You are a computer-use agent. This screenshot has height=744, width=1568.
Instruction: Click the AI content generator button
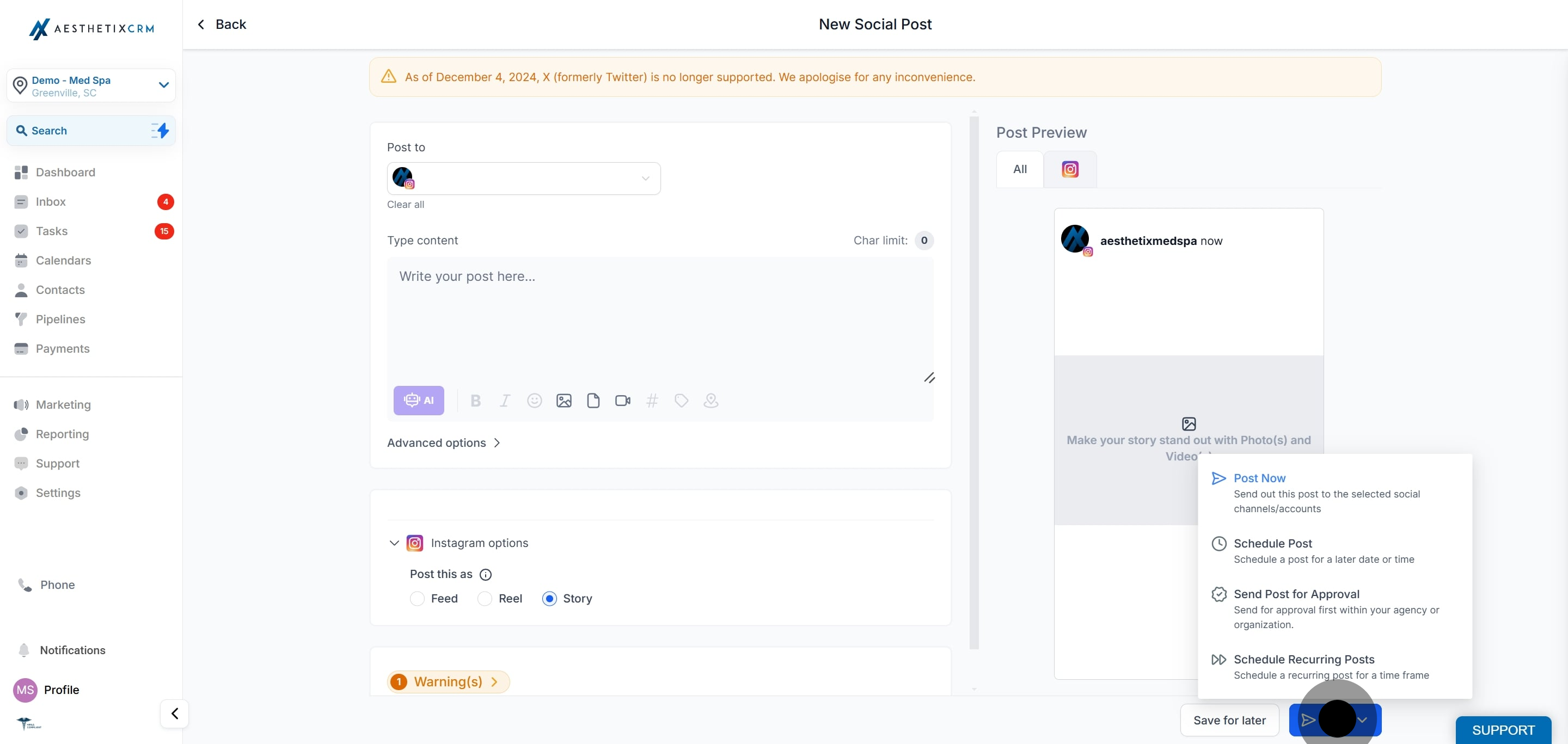click(x=418, y=400)
